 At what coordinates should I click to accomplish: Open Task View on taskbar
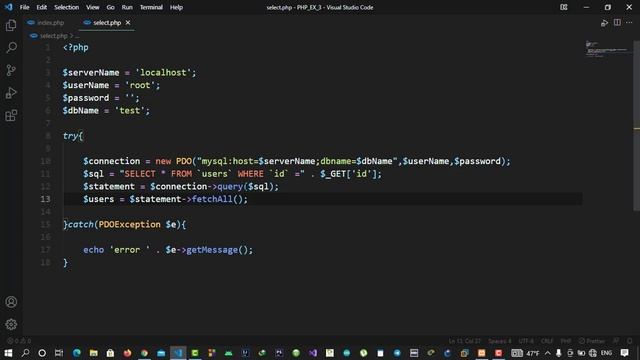pyautogui.click(x=59, y=353)
